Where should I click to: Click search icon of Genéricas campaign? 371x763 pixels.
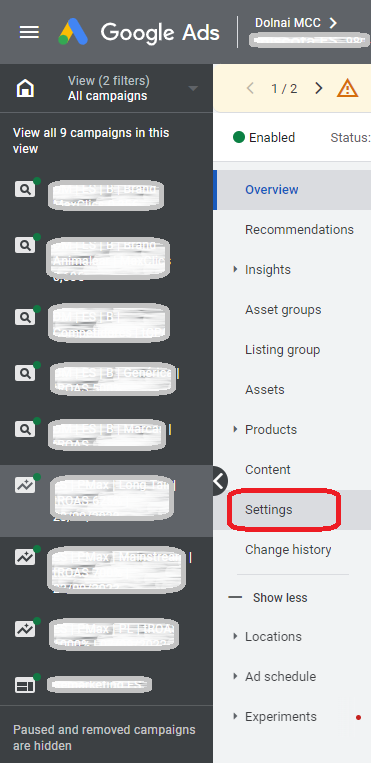coord(25,373)
